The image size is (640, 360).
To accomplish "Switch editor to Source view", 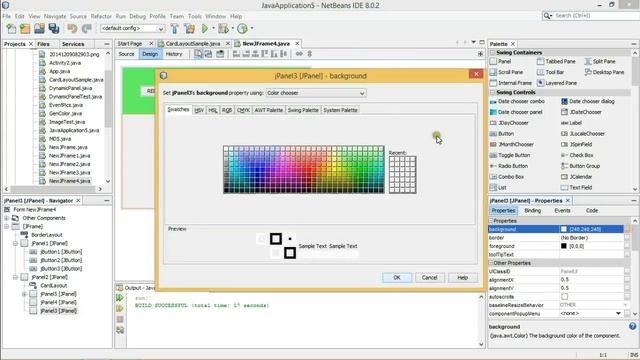I will (126, 54).
